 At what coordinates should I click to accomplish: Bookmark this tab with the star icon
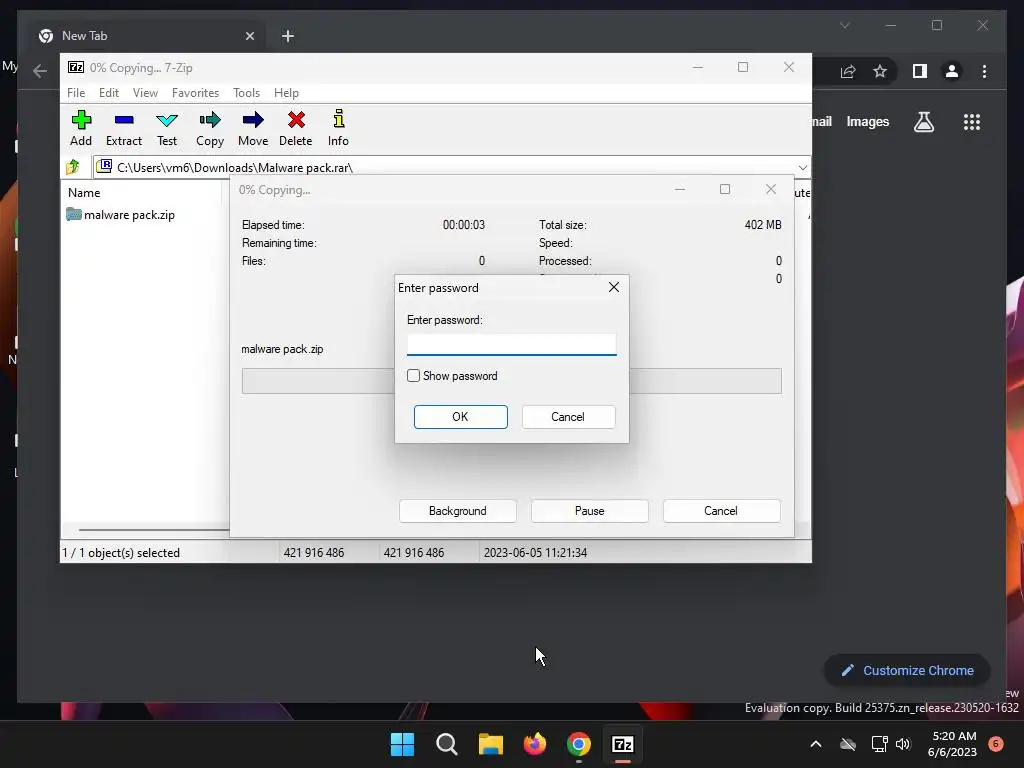[880, 71]
